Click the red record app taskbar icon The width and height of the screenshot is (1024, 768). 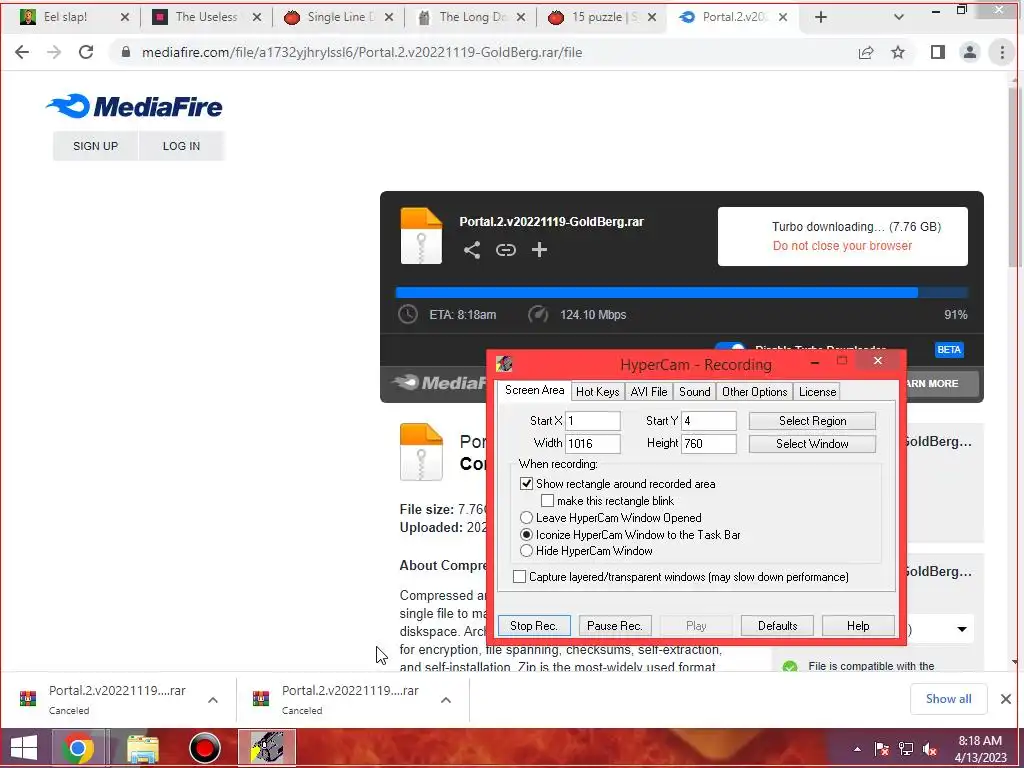[x=204, y=748]
